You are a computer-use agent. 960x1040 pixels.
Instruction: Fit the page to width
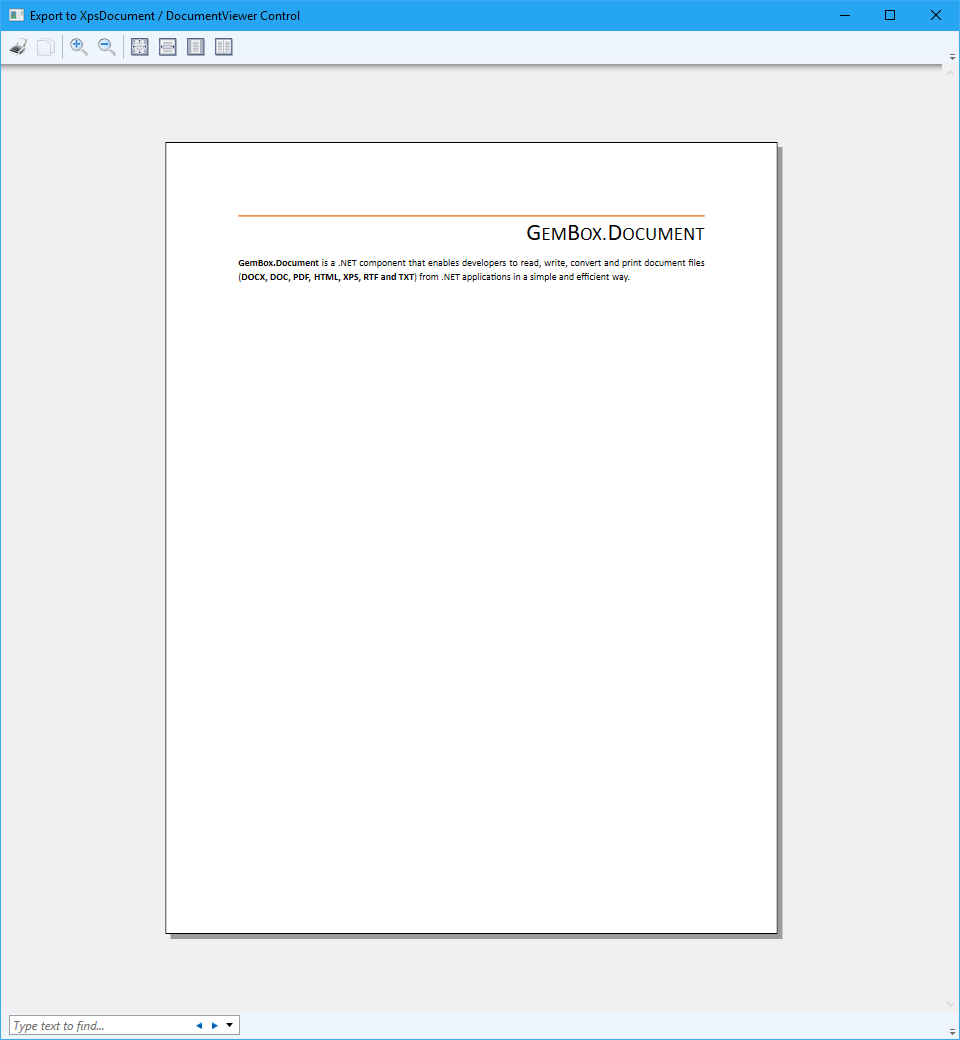[x=168, y=47]
